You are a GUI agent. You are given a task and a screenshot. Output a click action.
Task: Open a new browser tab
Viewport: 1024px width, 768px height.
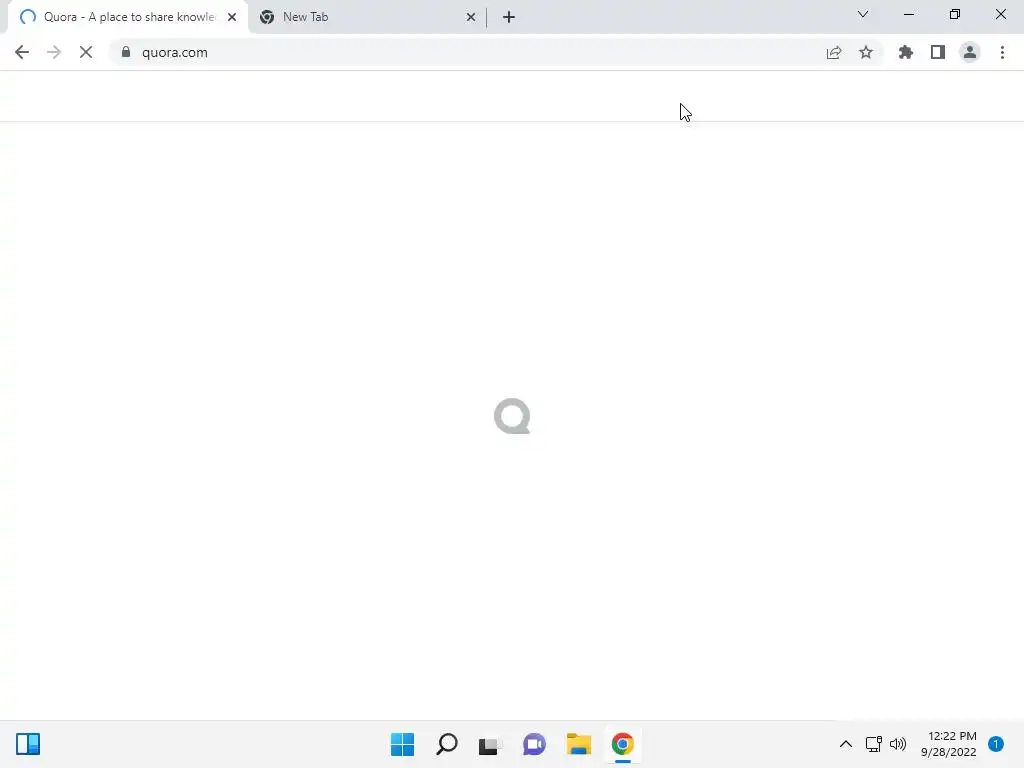pos(509,17)
